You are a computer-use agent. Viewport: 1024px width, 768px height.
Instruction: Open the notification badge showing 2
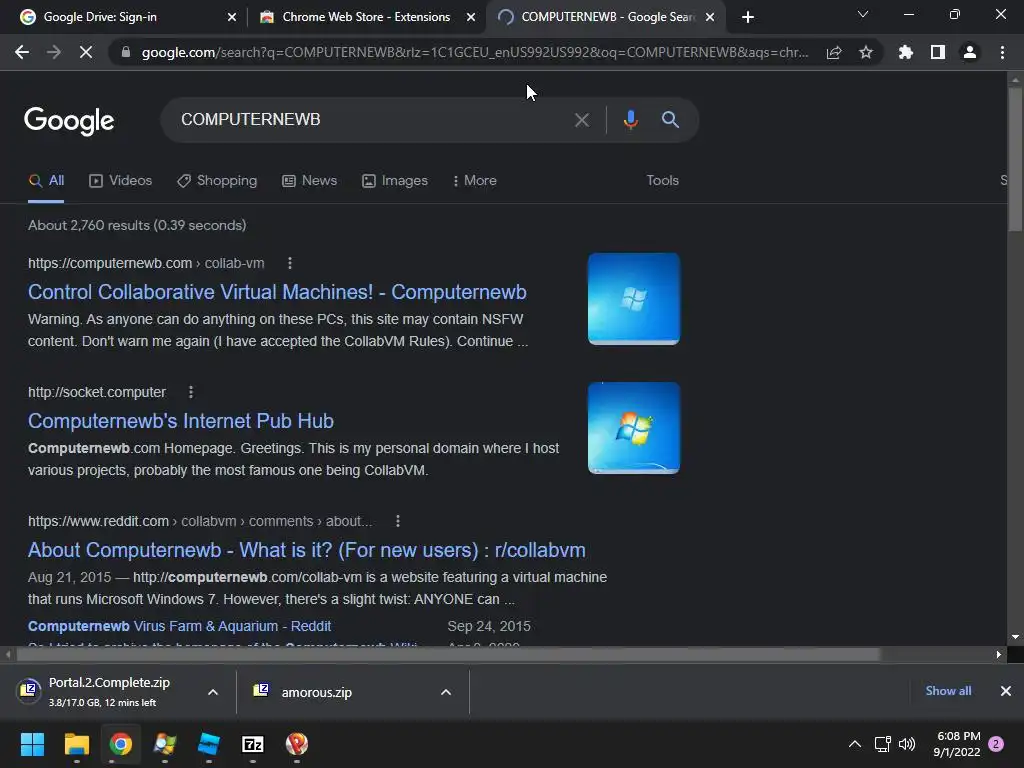[x=996, y=744]
